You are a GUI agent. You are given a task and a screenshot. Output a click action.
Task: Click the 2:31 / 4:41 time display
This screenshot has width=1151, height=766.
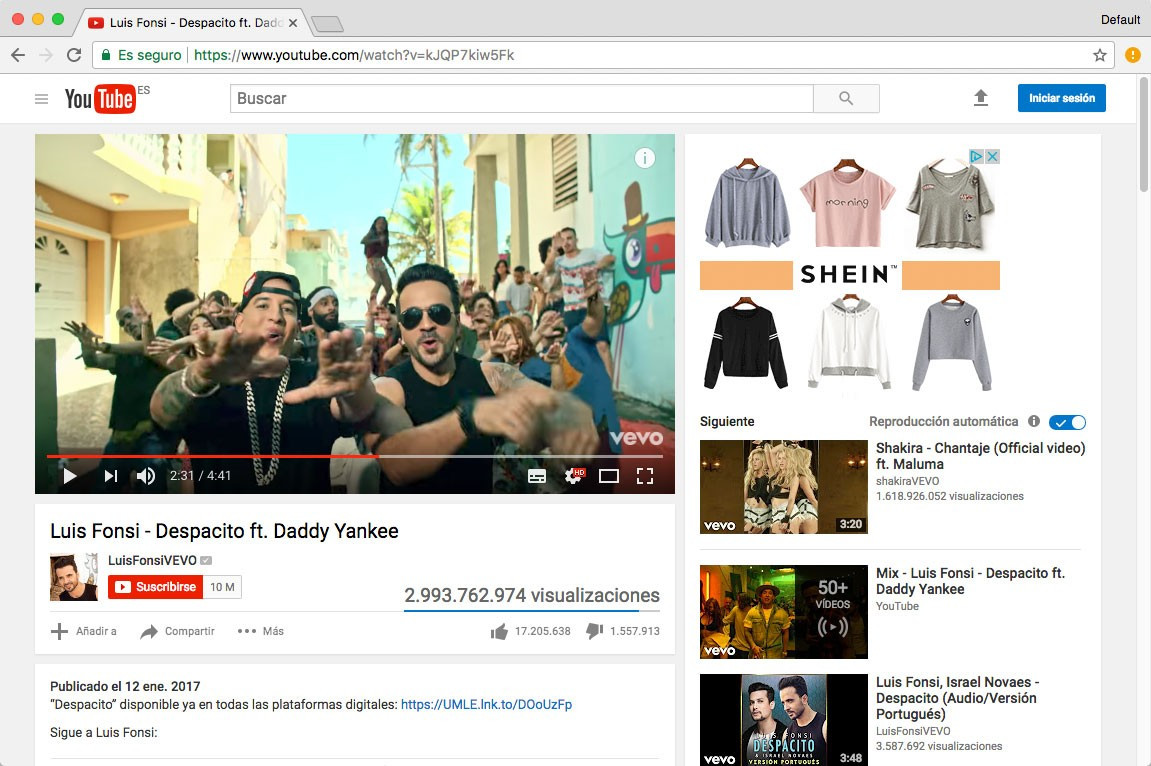[x=200, y=475]
